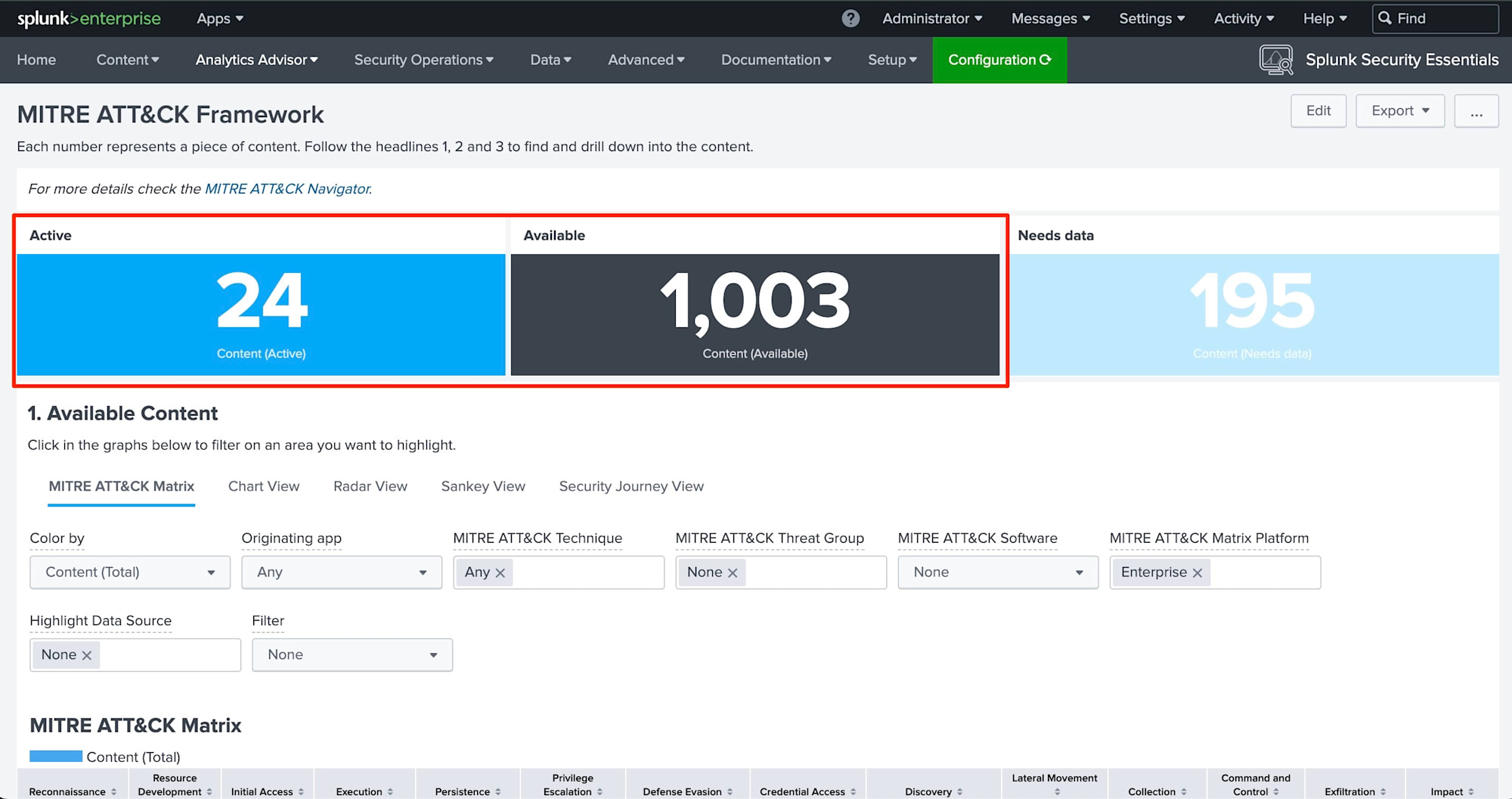Open the MITRE ATT&CK Navigator link
1512x799 pixels.
[x=288, y=189]
